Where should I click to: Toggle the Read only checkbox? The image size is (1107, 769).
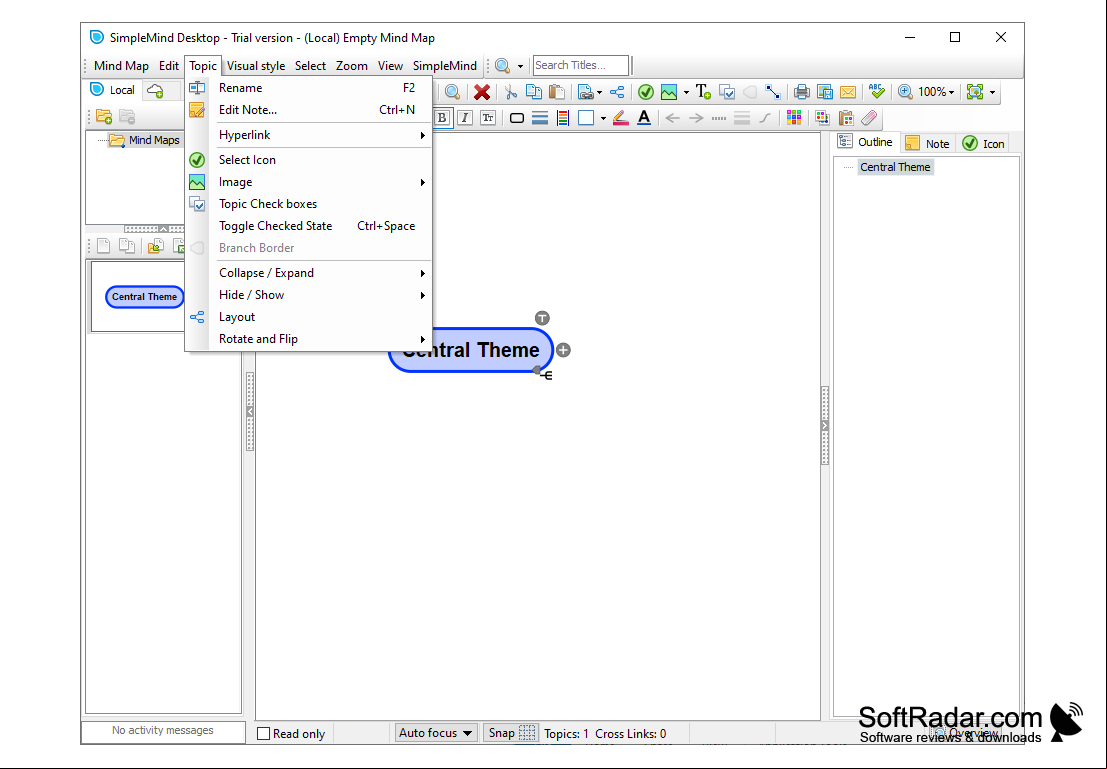click(x=264, y=734)
